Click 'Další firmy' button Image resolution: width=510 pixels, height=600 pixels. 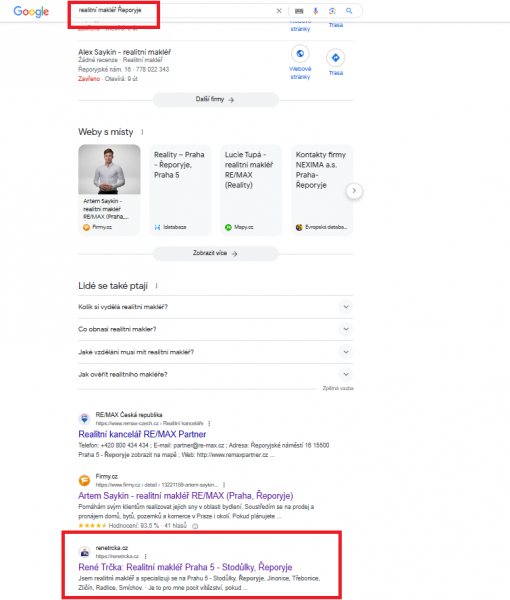click(215, 99)
